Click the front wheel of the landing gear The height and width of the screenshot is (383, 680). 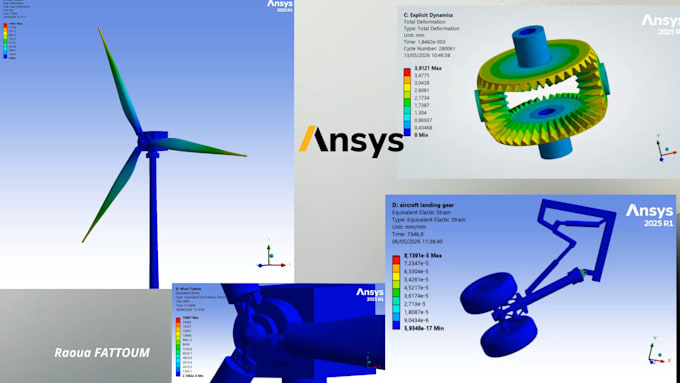509,336
